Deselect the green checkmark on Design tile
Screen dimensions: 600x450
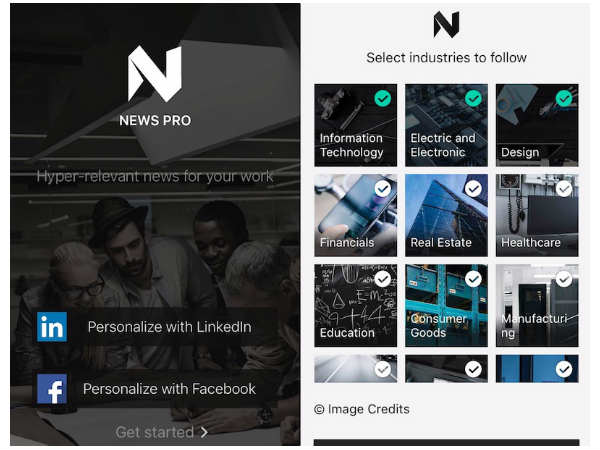pos(564,99)
